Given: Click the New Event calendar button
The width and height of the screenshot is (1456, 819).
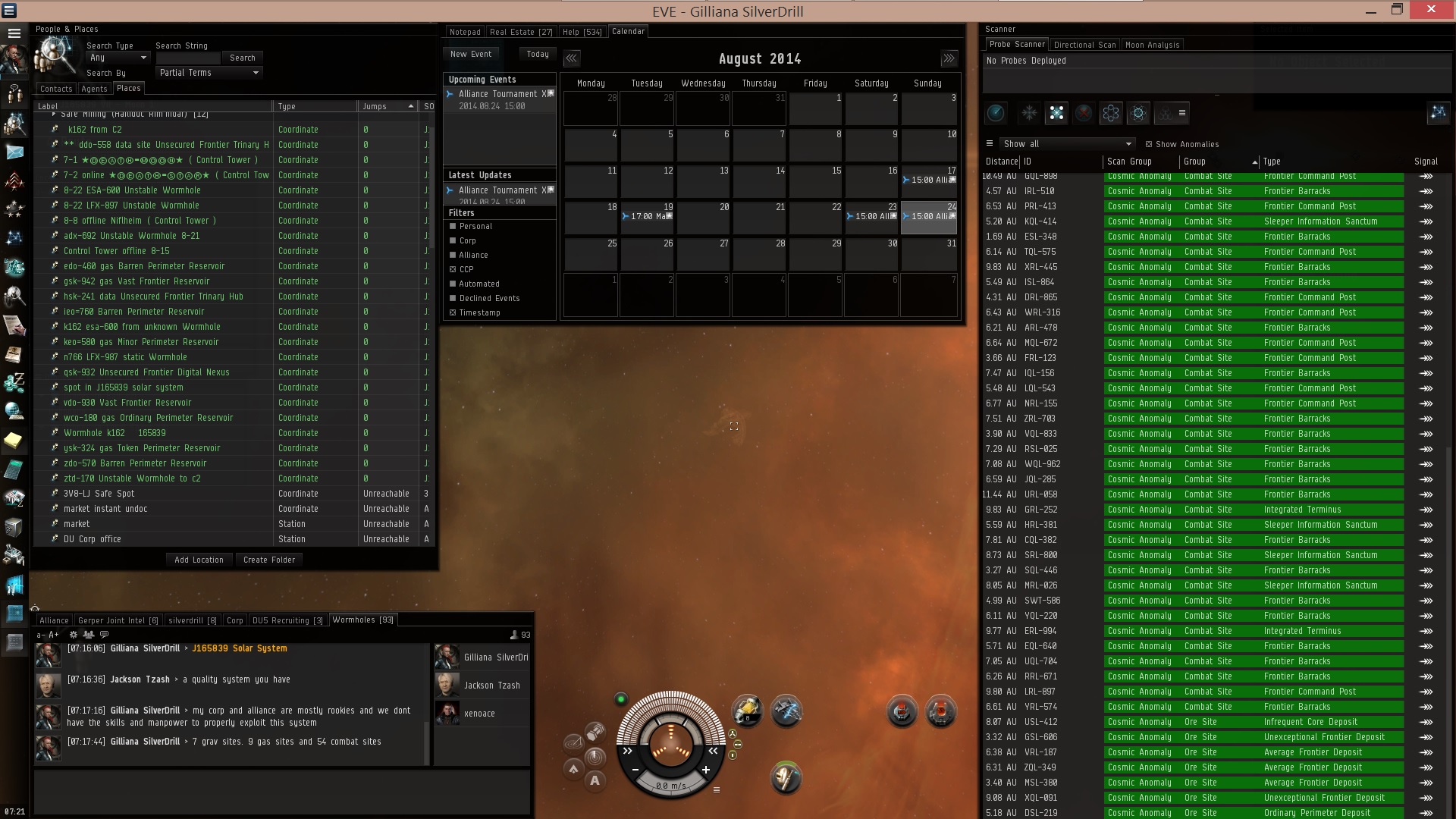Looking at the screenshot, I should 470,54.
